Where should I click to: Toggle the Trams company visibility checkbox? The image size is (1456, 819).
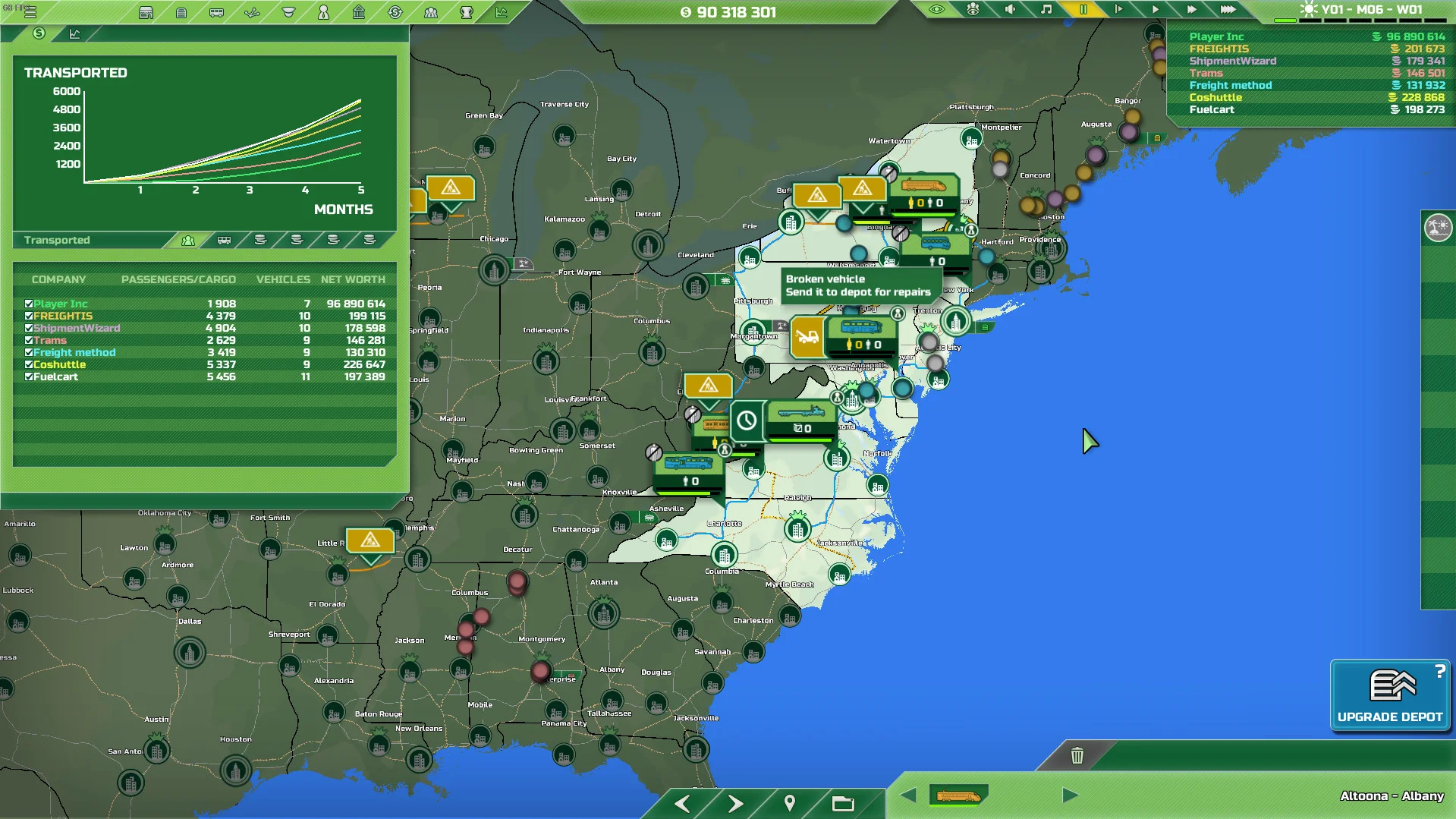[29, 341]
